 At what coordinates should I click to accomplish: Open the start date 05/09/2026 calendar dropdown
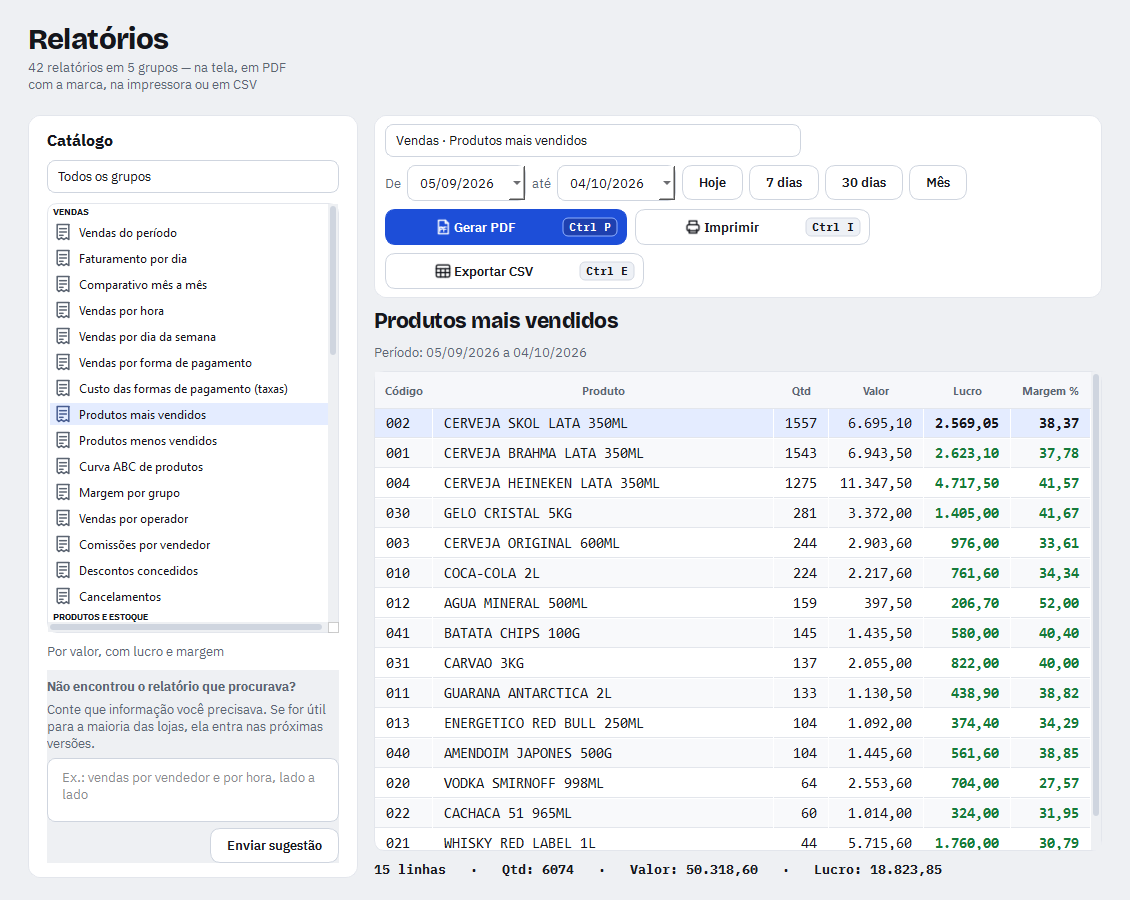click(517, 183)
